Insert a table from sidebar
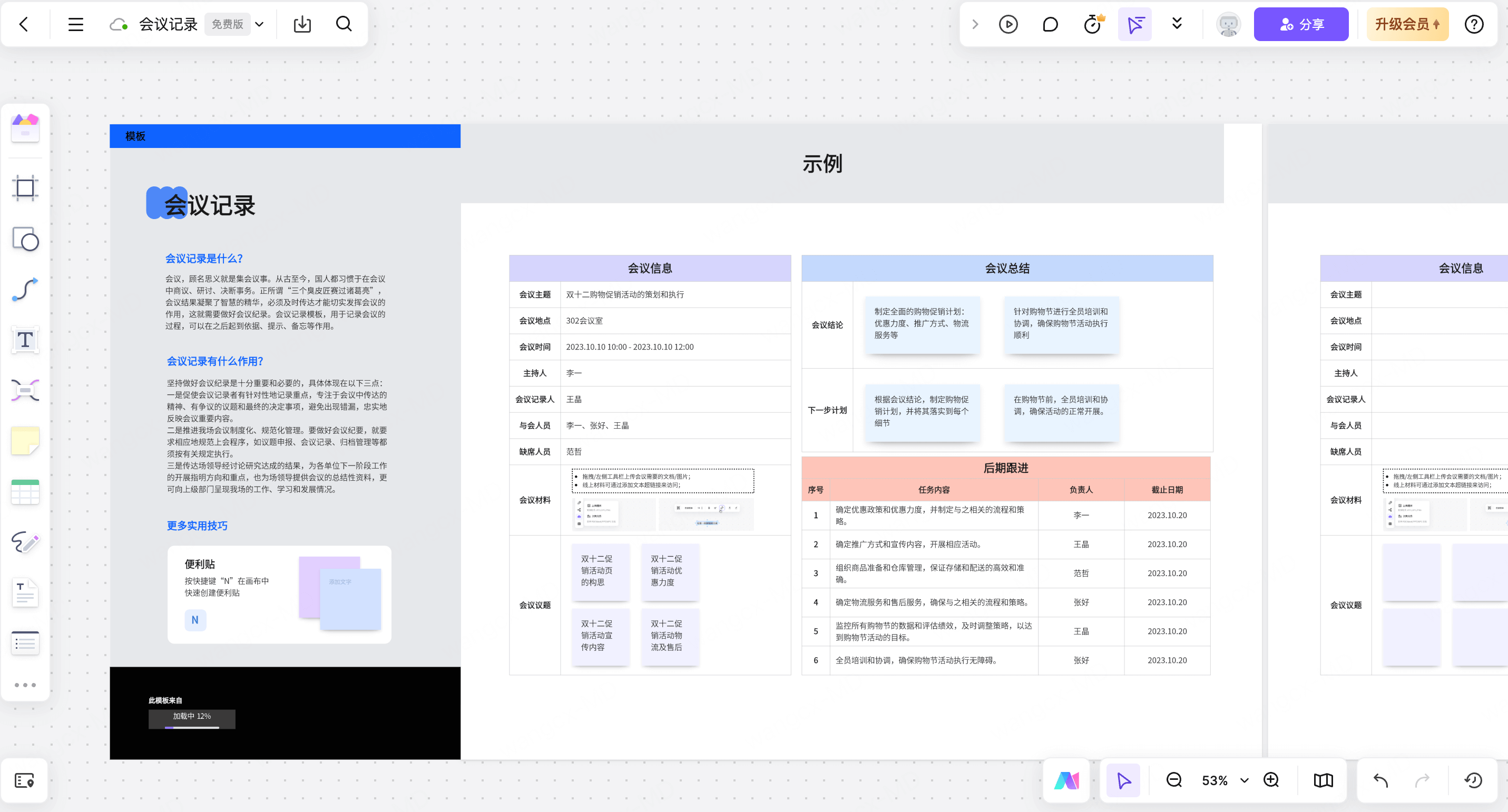Screen dimensions: 1508x812 [x=25, y=492]
